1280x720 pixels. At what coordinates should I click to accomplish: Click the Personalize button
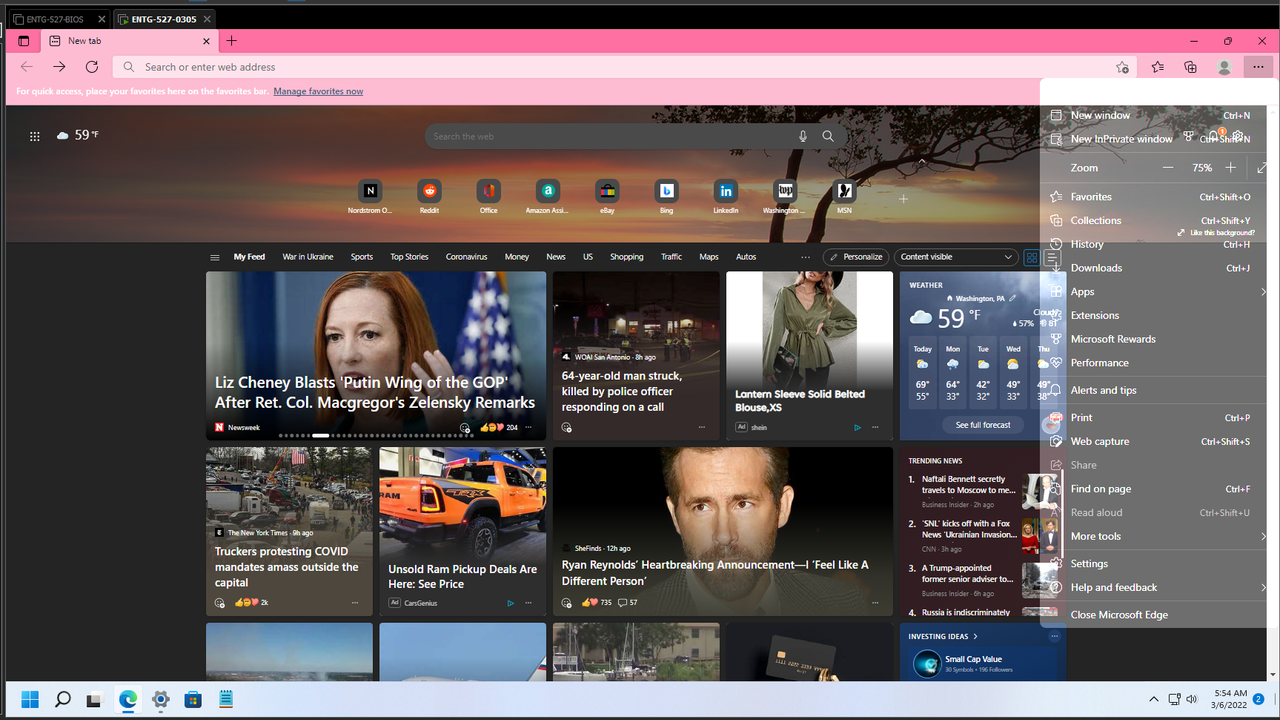click(856, 257)
